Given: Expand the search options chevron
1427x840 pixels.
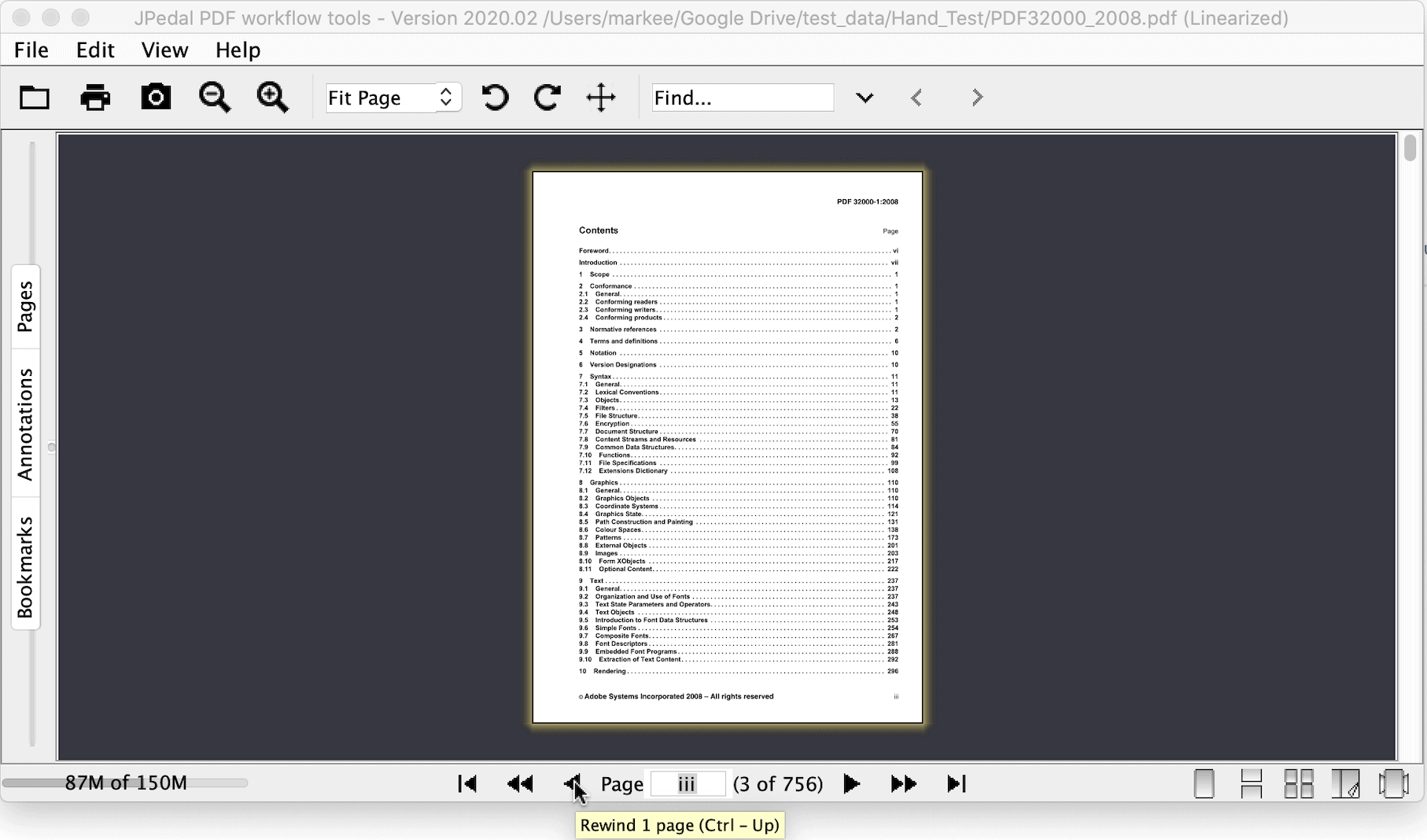Looking at the screenshot, I should coord(865,98).
